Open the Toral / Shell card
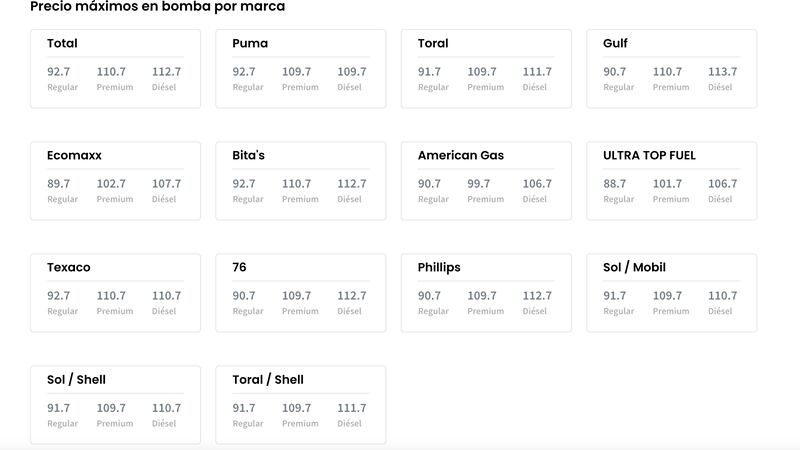The image size is (800, 450). [x=301, y=405]
